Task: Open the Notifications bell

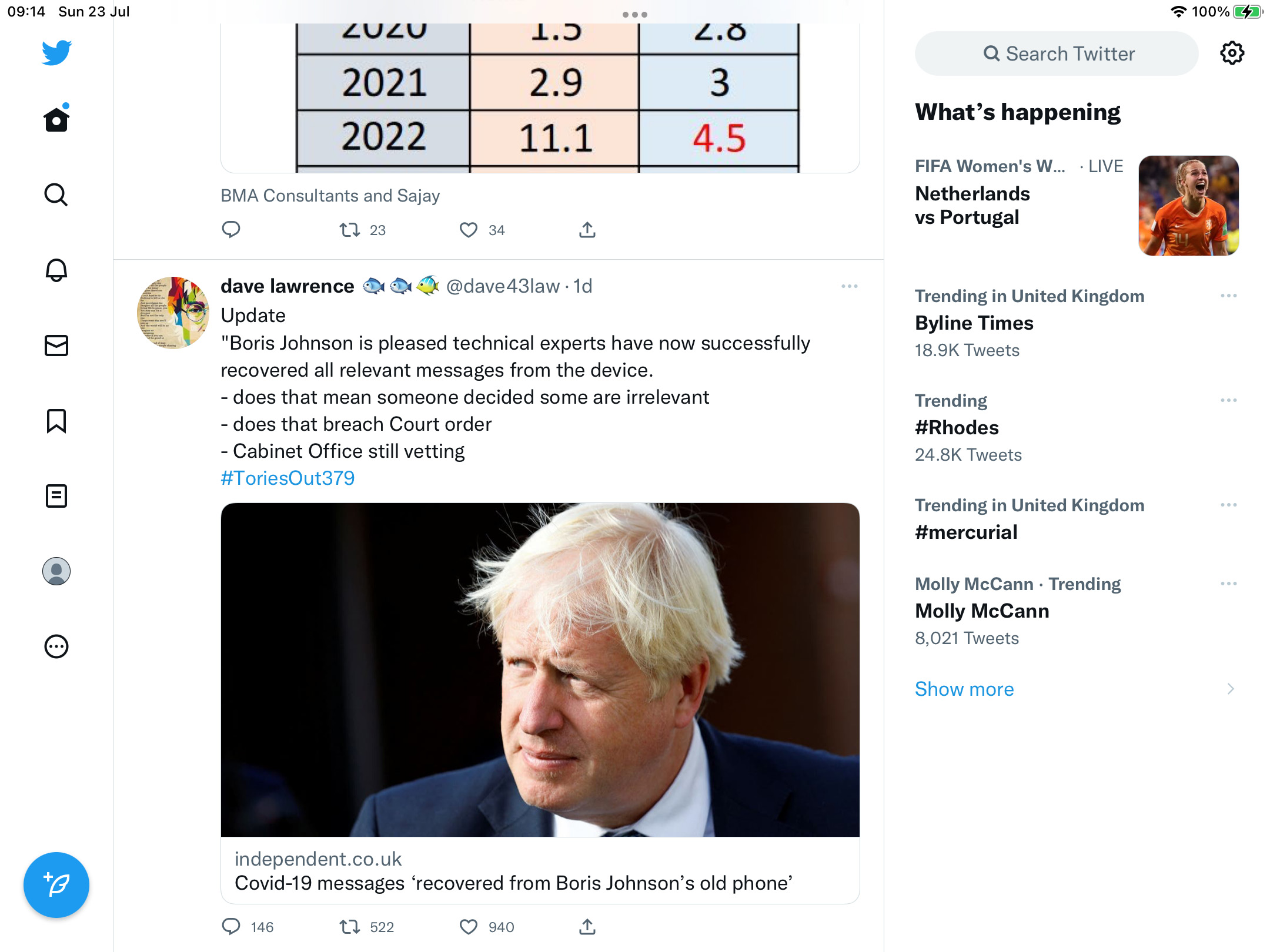Action: [56, 270]
